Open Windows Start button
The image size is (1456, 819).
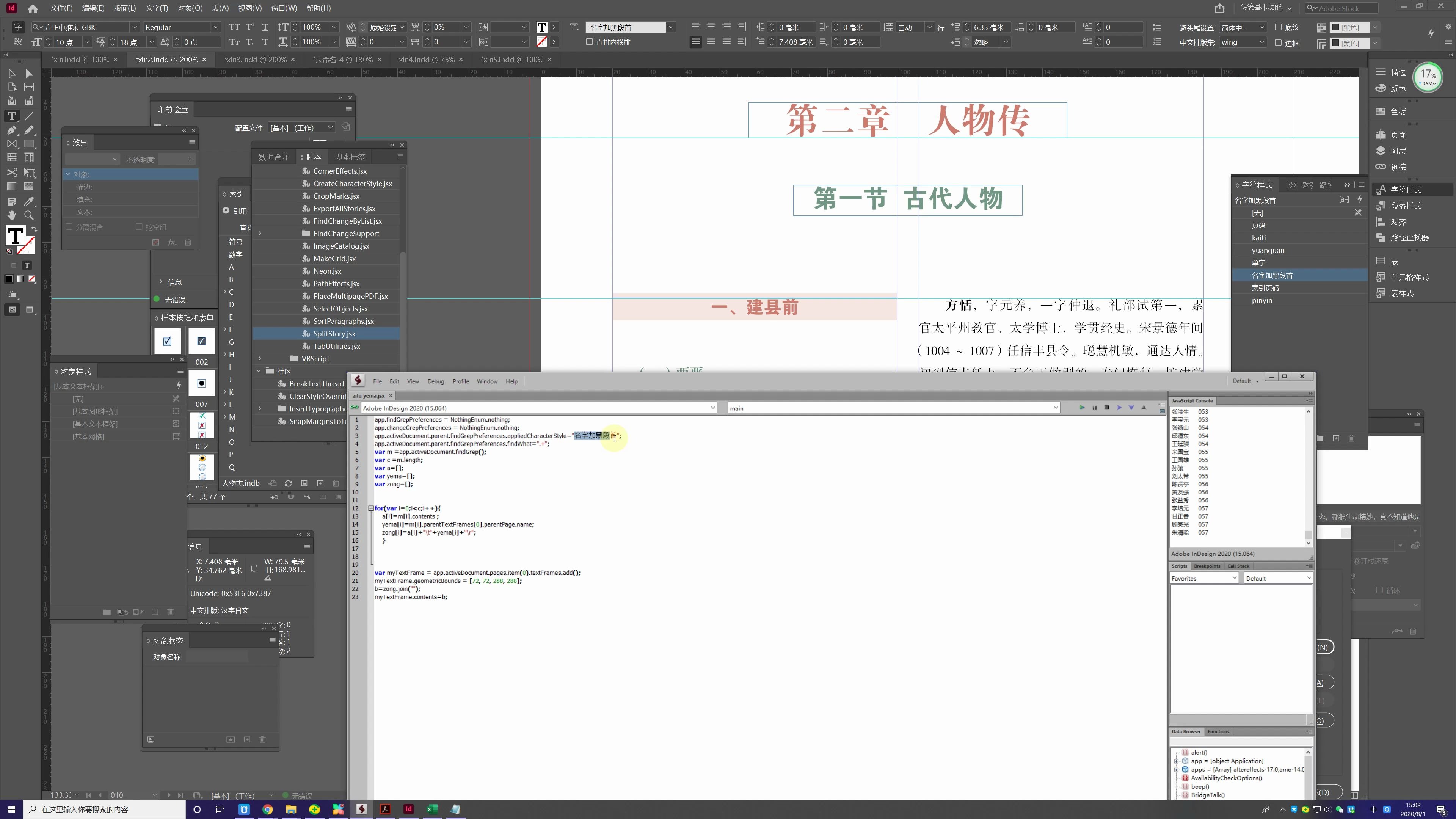[x=11, y=810]
